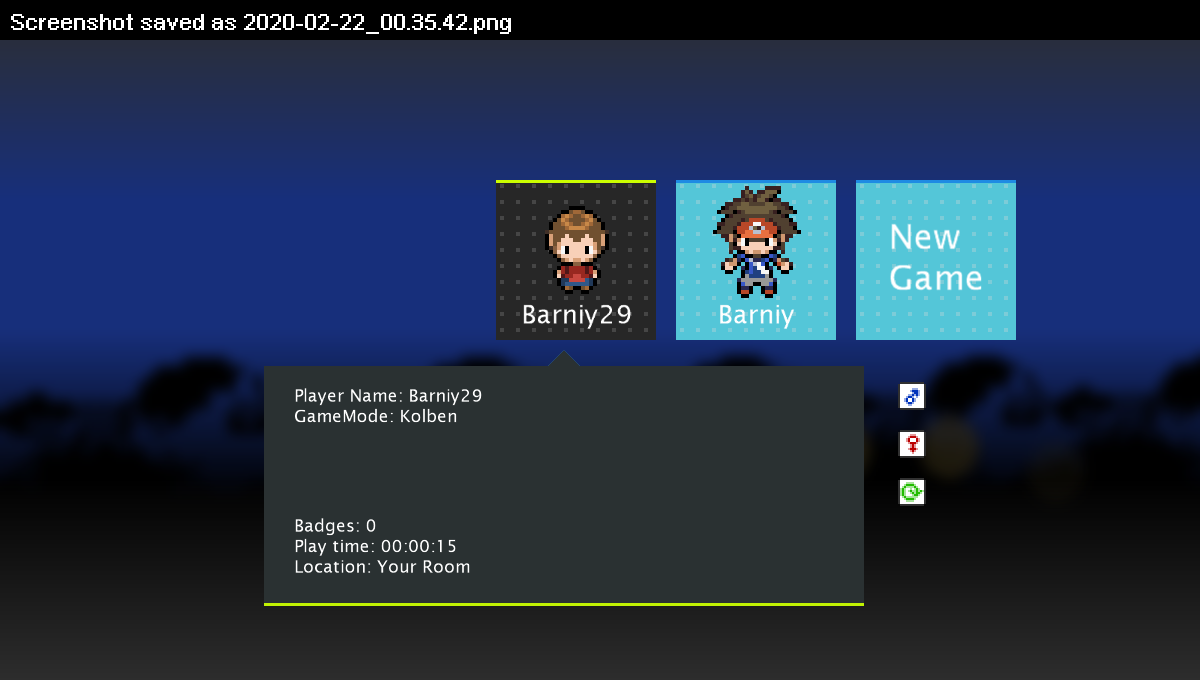Viewport: 1200px width, 680px height.
Task: Click the screenshot saved notification text
Action: 261,22
